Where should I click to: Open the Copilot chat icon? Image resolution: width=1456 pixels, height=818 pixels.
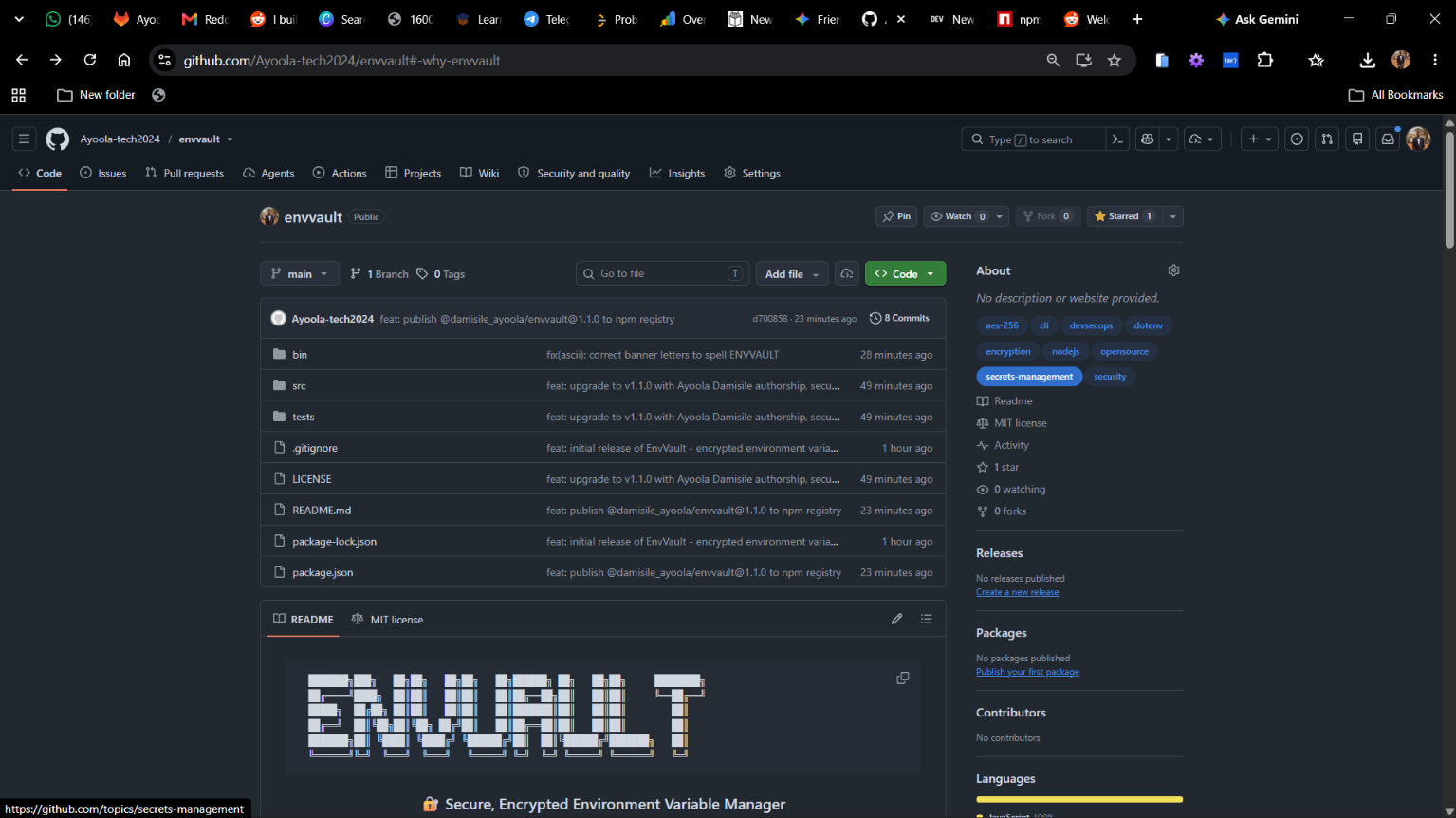pyautogui.click(x=1147, y=139)
